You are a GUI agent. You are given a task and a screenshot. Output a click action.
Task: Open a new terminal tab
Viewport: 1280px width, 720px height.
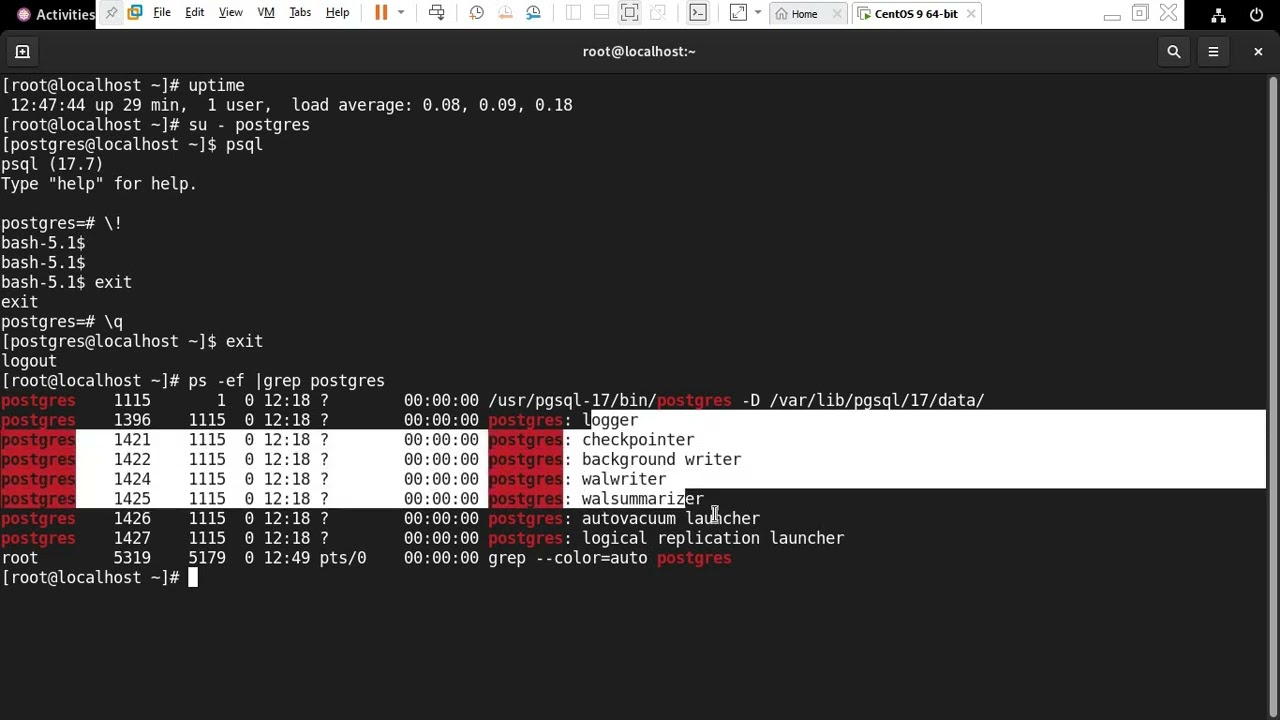[x=22, y=51]
